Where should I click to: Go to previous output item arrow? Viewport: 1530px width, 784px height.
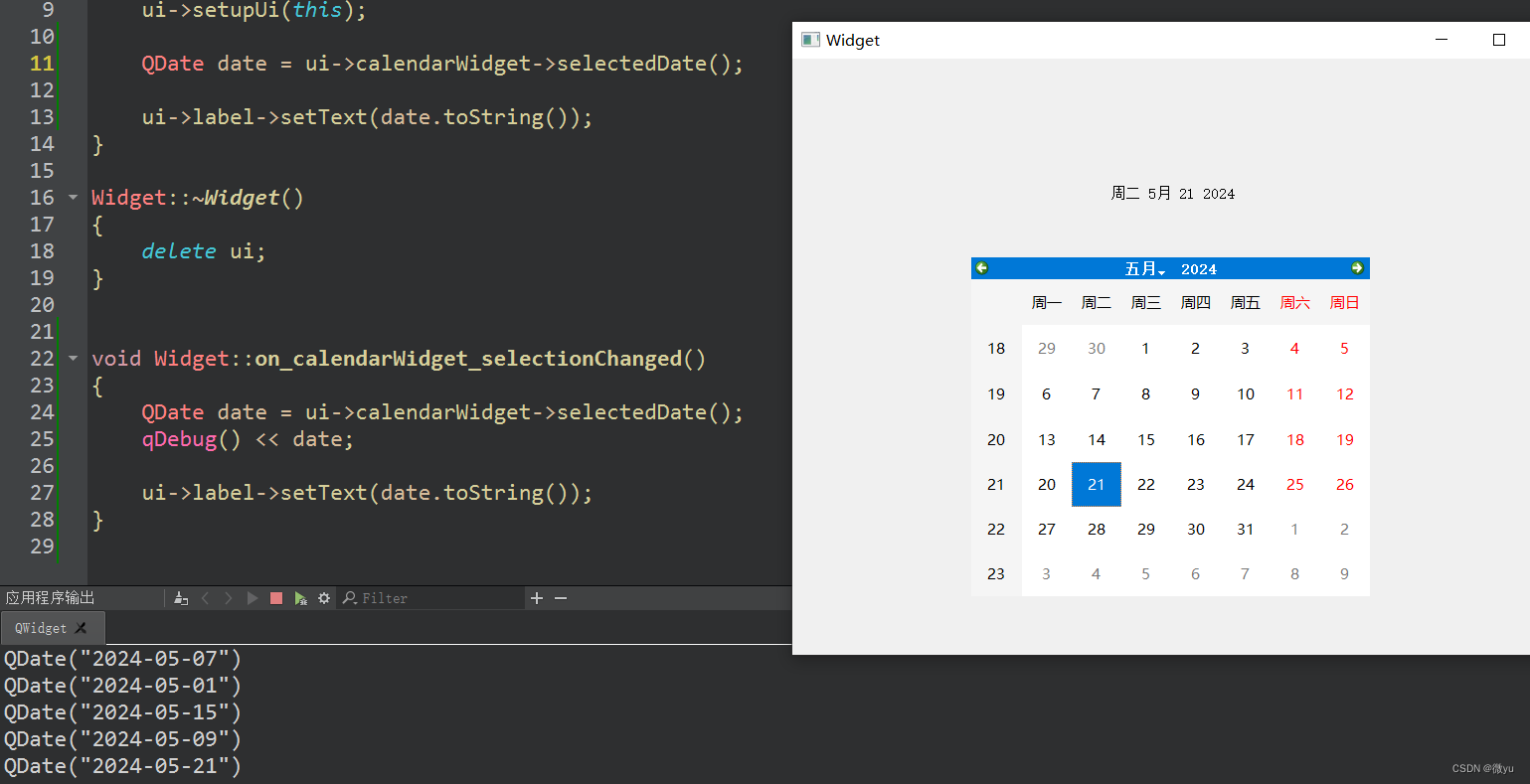pyautogui.click(x=206, y=598)
